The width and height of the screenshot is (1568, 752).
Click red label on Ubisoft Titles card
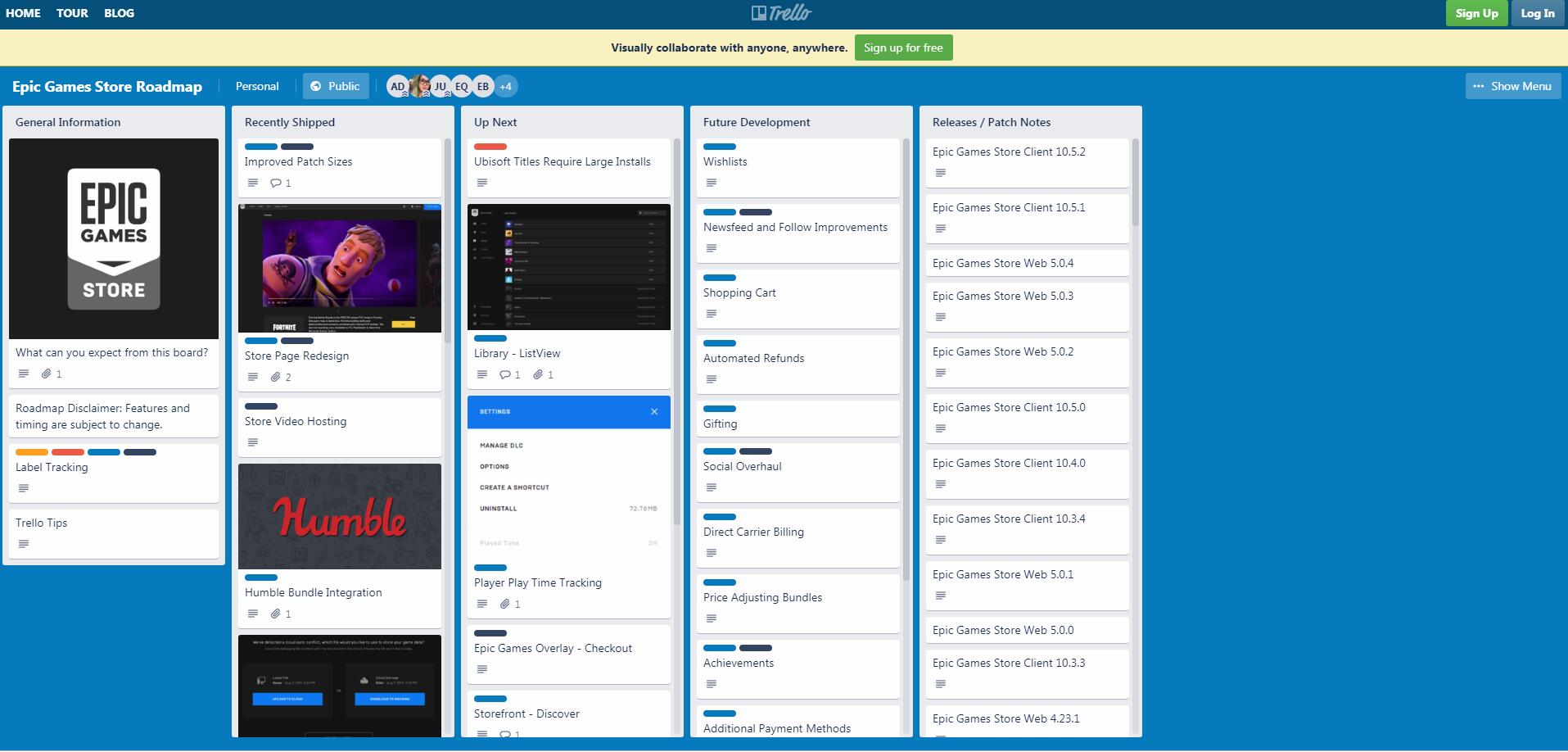(x=490, y=147)
